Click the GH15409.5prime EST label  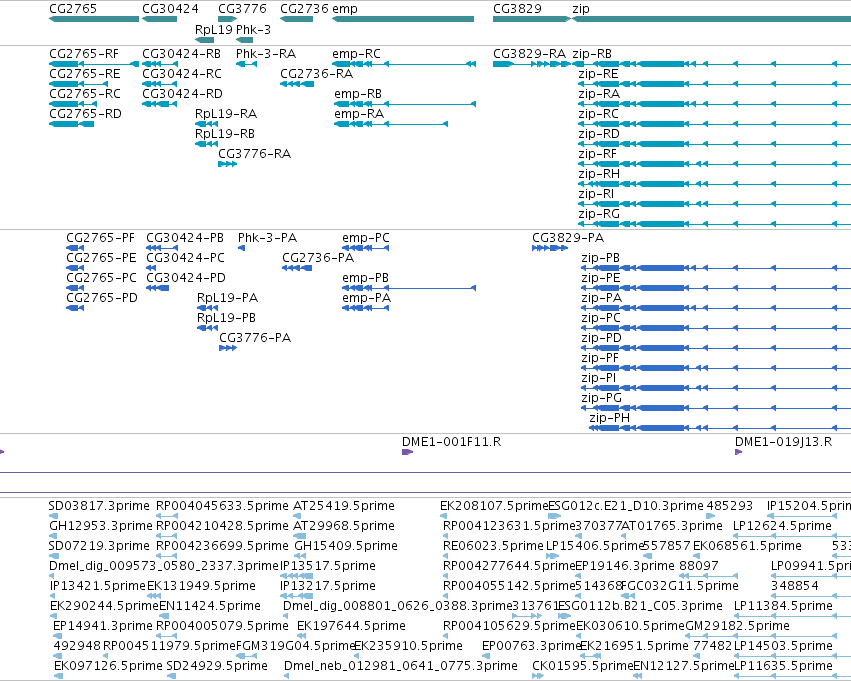(x=346, y=546)
